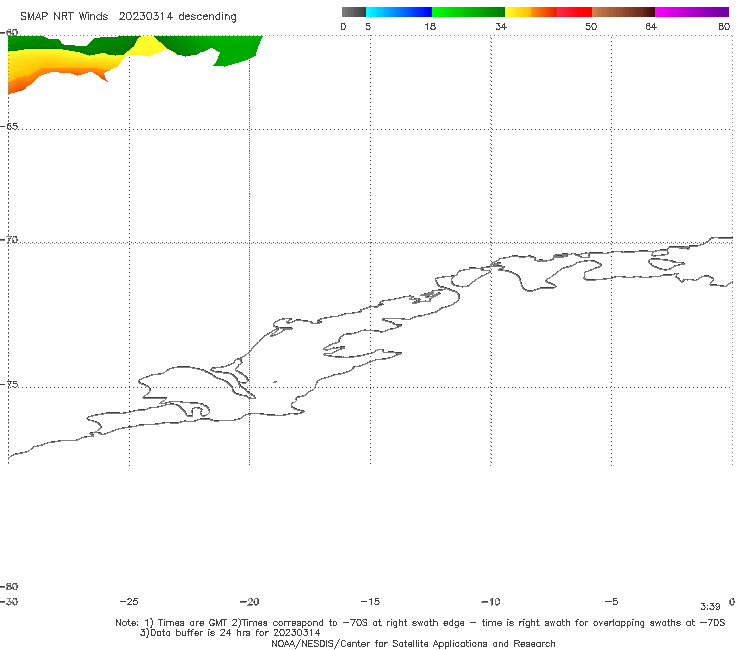Viewport: 740px width, 650px height.
Task: Click the word "descending" in the title
Action: point(207,17)
